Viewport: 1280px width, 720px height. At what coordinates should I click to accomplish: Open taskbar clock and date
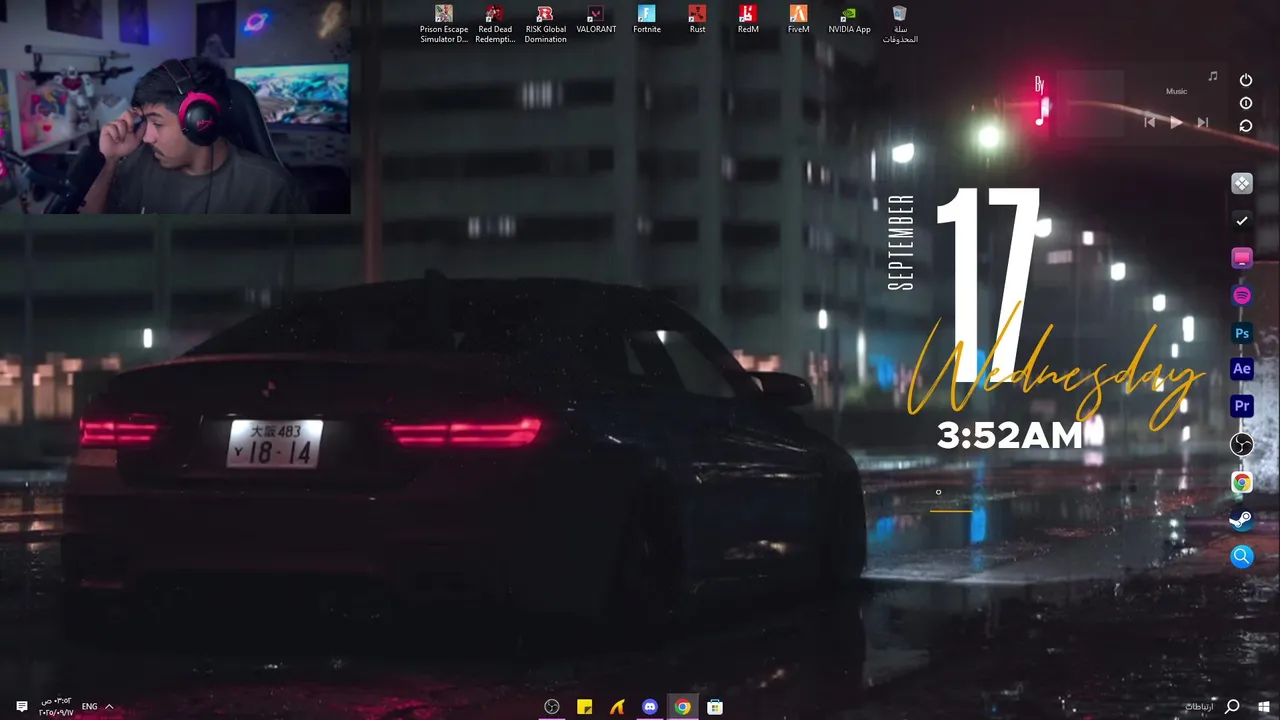coord(56,707)
